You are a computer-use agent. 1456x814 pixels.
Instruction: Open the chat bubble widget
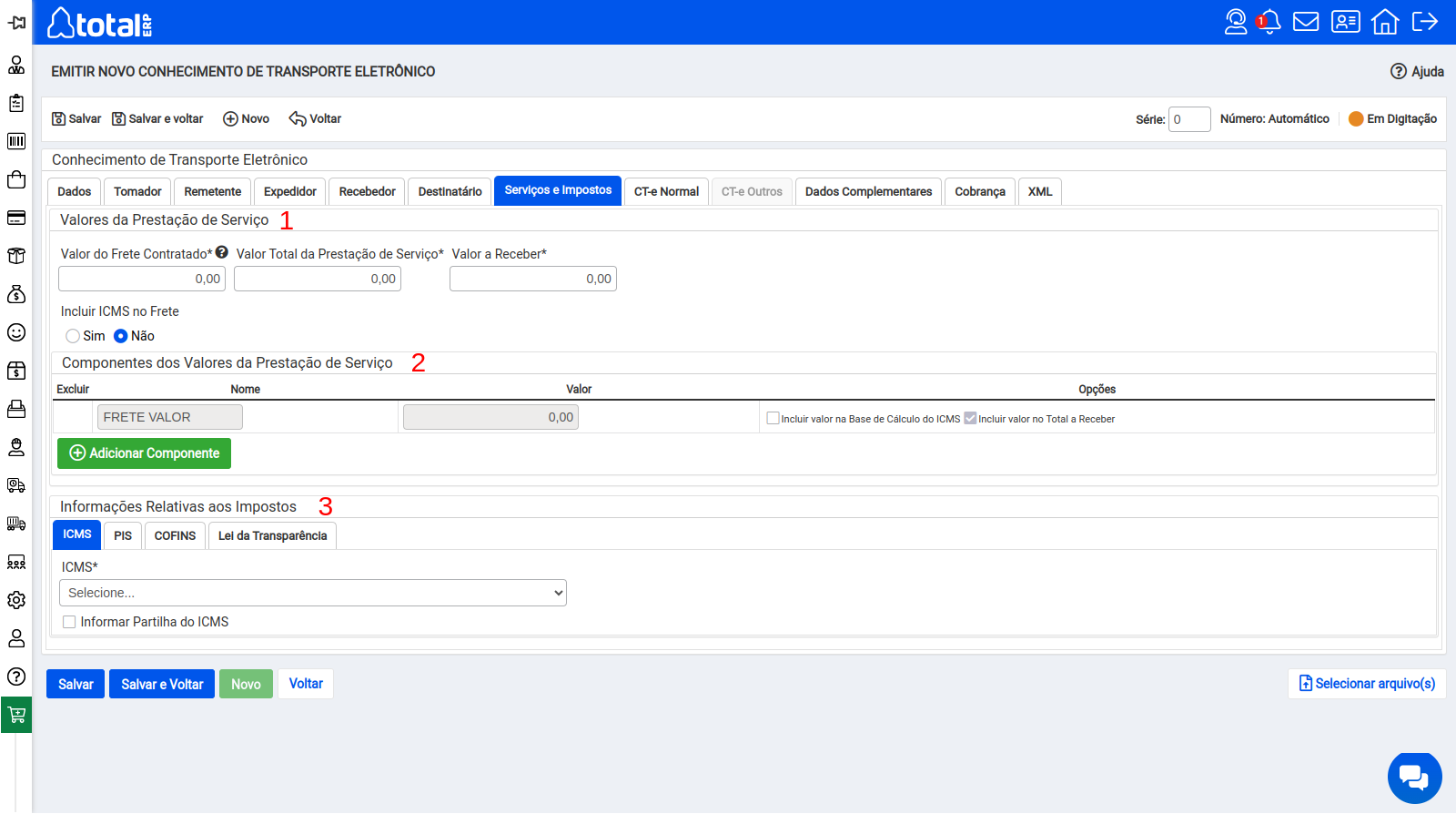coord(1414,778)
